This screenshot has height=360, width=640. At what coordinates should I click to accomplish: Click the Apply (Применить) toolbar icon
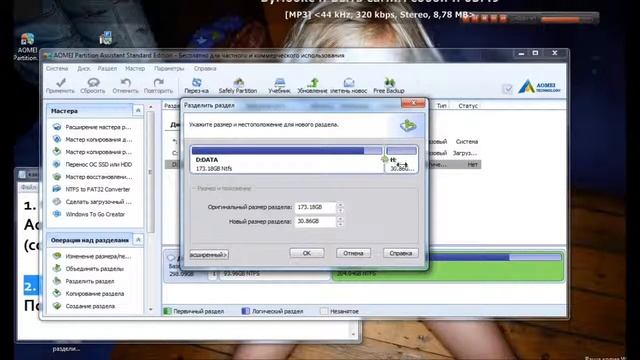pyautogui.click(x=60, y=86)
